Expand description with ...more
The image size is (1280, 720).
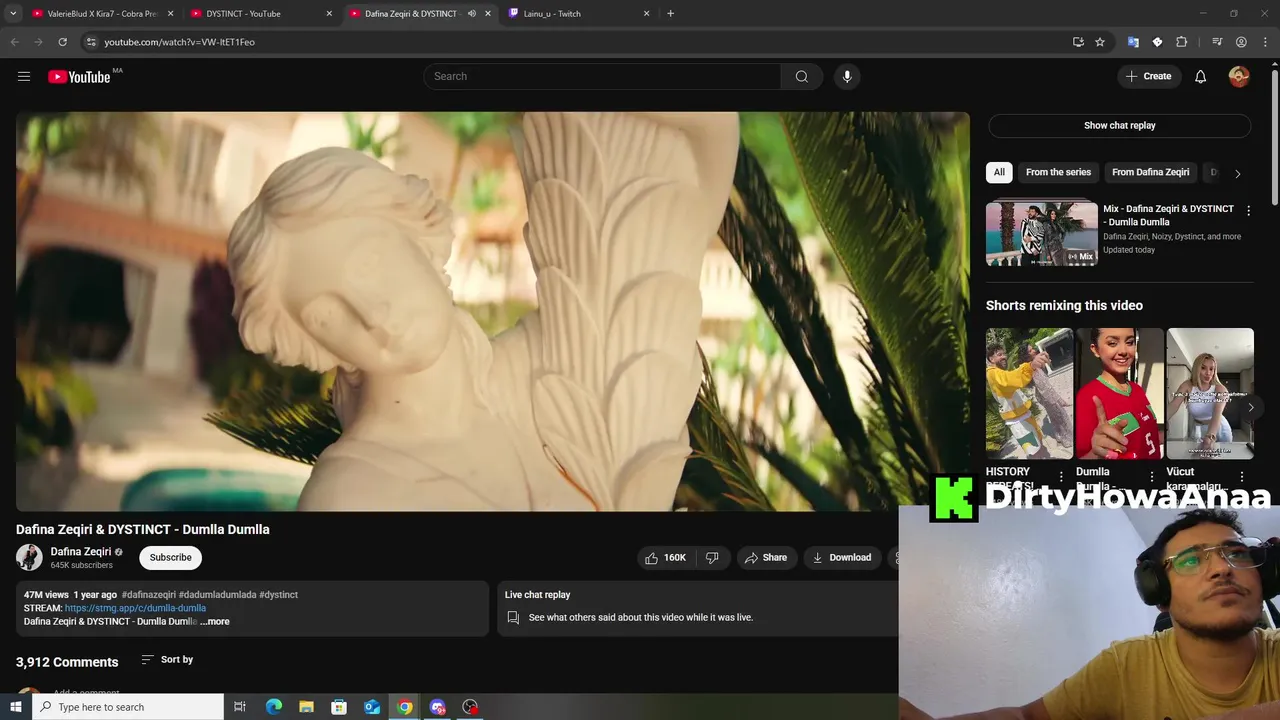point(215,622)
